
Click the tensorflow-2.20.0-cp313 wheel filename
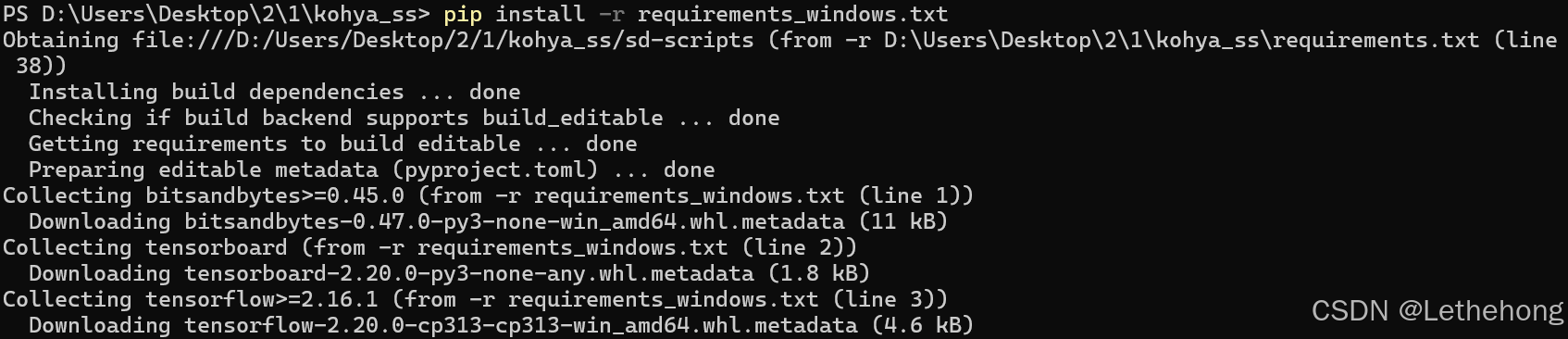[x=520, y=326]
